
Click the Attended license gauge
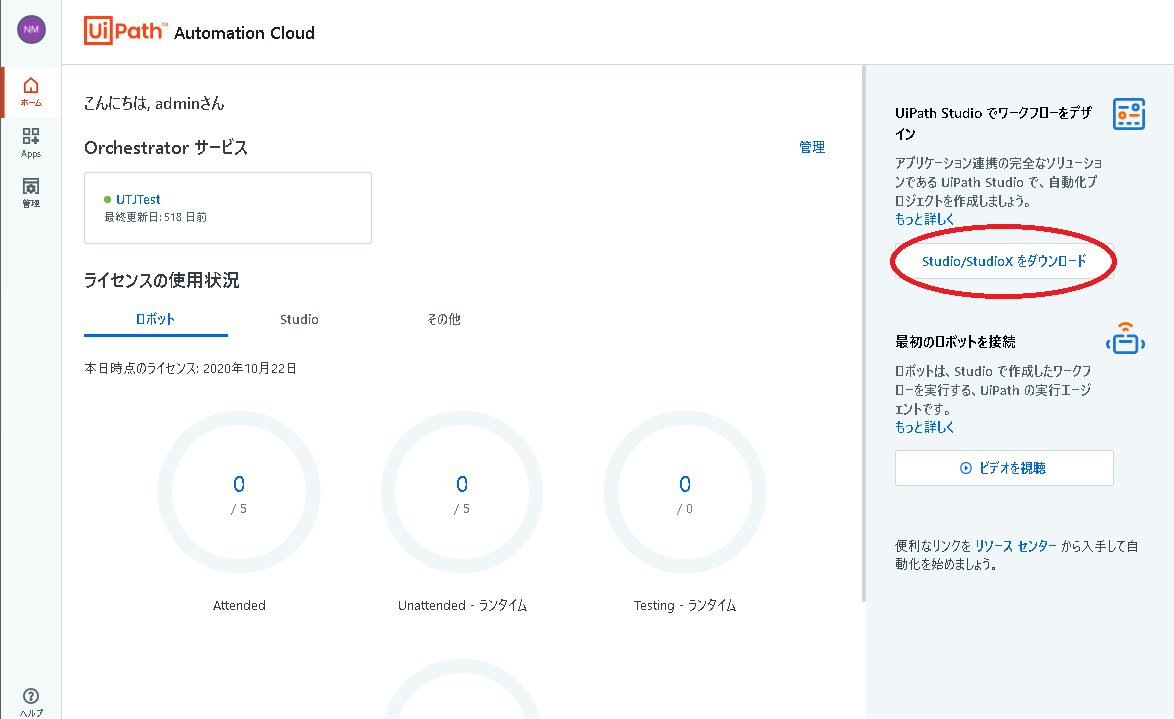[239, 492]
